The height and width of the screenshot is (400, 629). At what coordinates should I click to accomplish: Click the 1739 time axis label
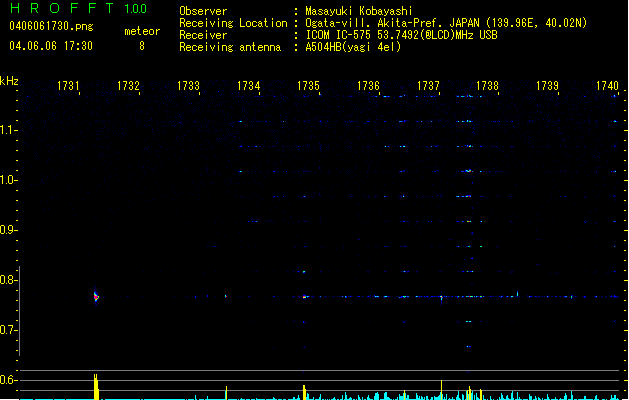coord(548,86)
